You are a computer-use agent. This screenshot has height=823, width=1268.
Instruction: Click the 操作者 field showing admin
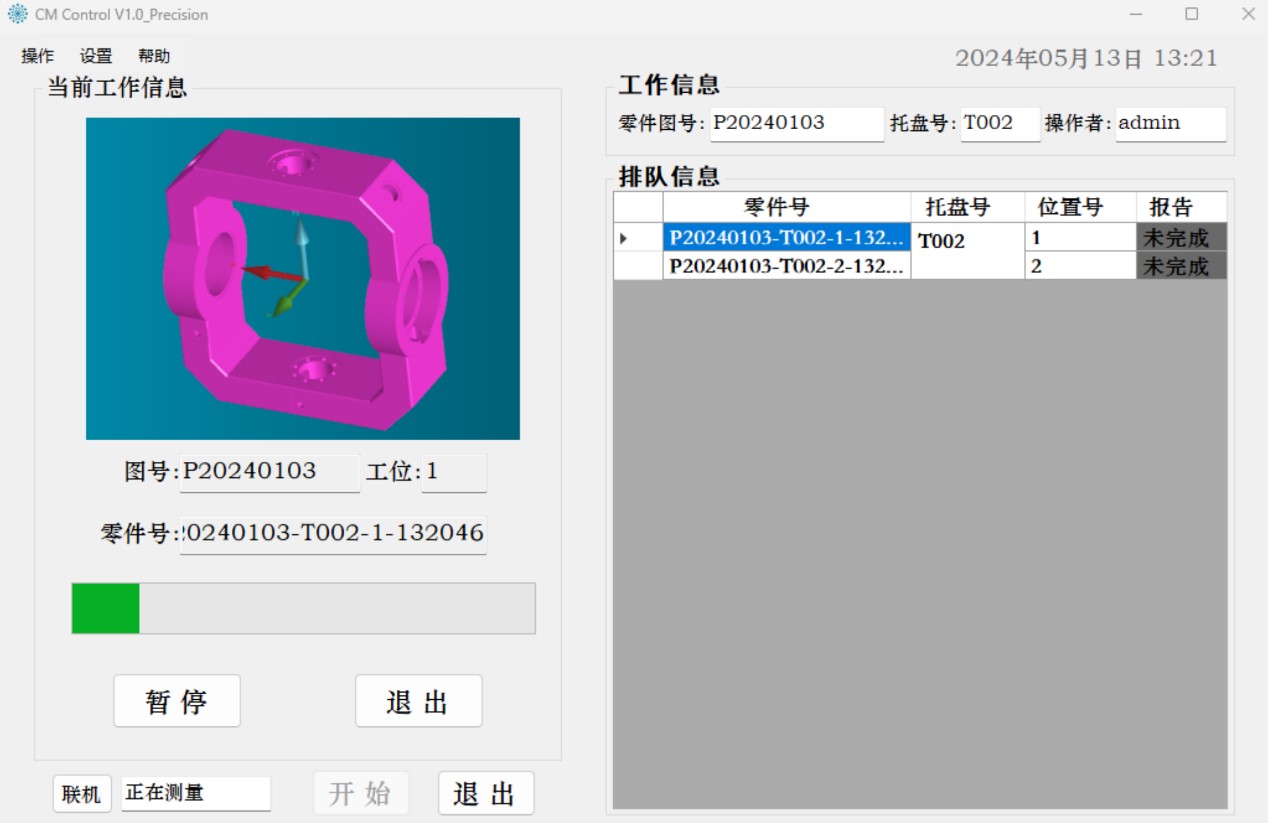click(1171, 124)
